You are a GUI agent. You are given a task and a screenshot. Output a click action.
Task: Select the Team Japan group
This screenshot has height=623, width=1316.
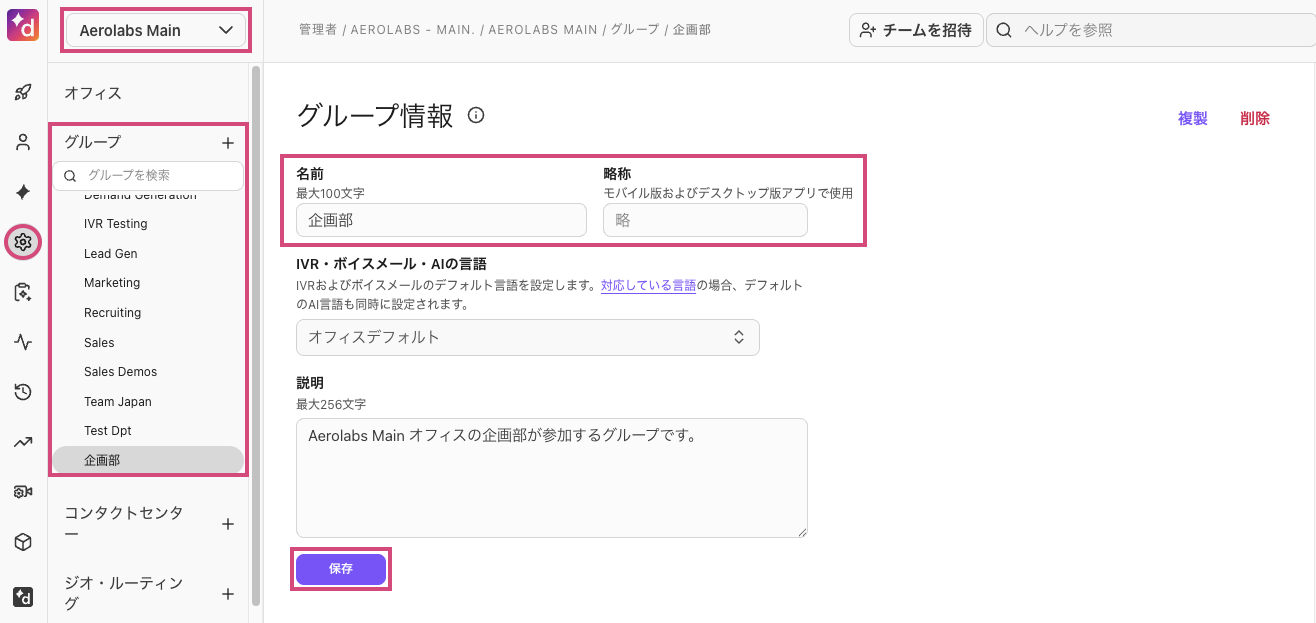(118, 401)
